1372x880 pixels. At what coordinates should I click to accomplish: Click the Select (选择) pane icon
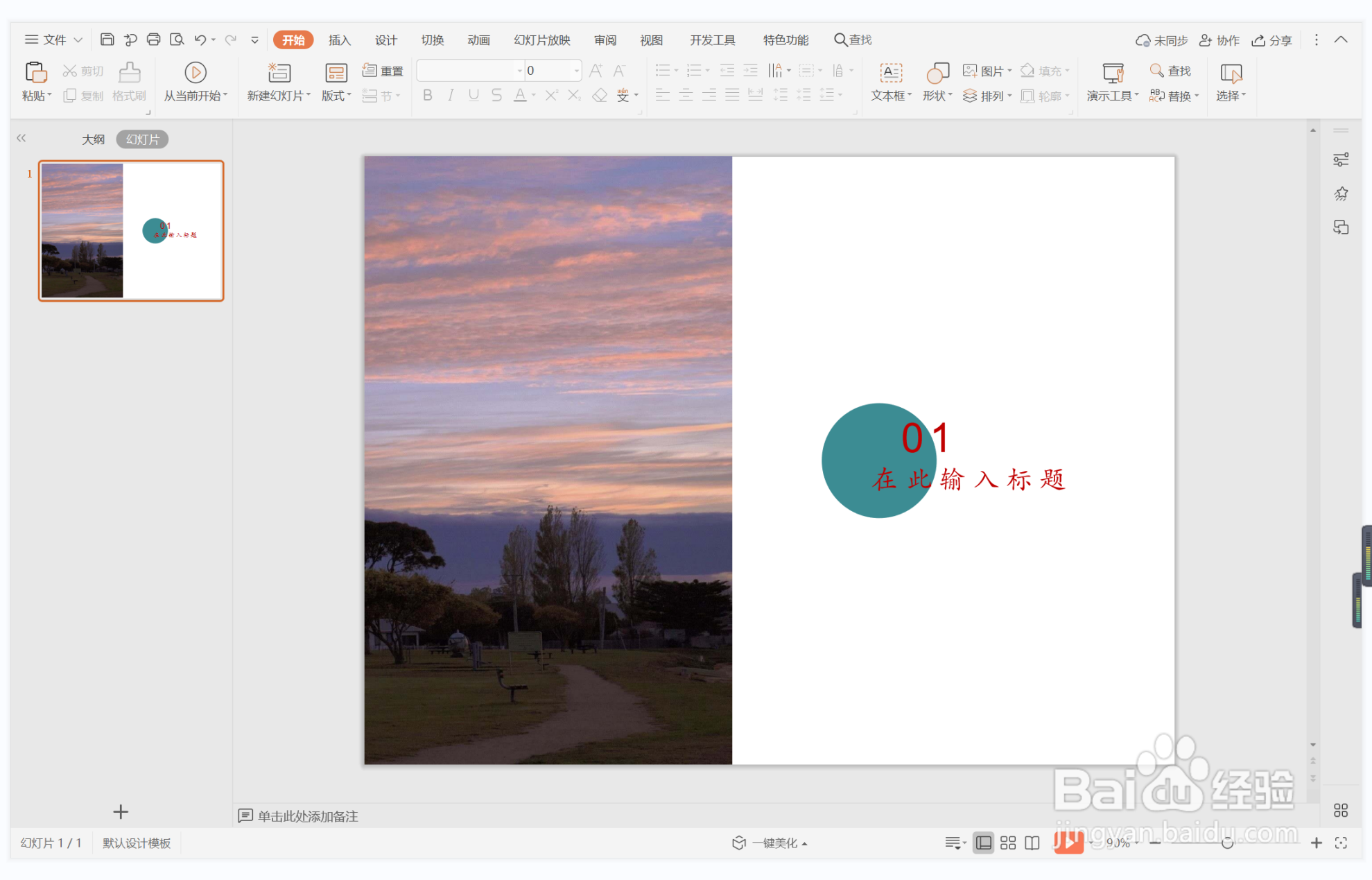[1231, 72]
